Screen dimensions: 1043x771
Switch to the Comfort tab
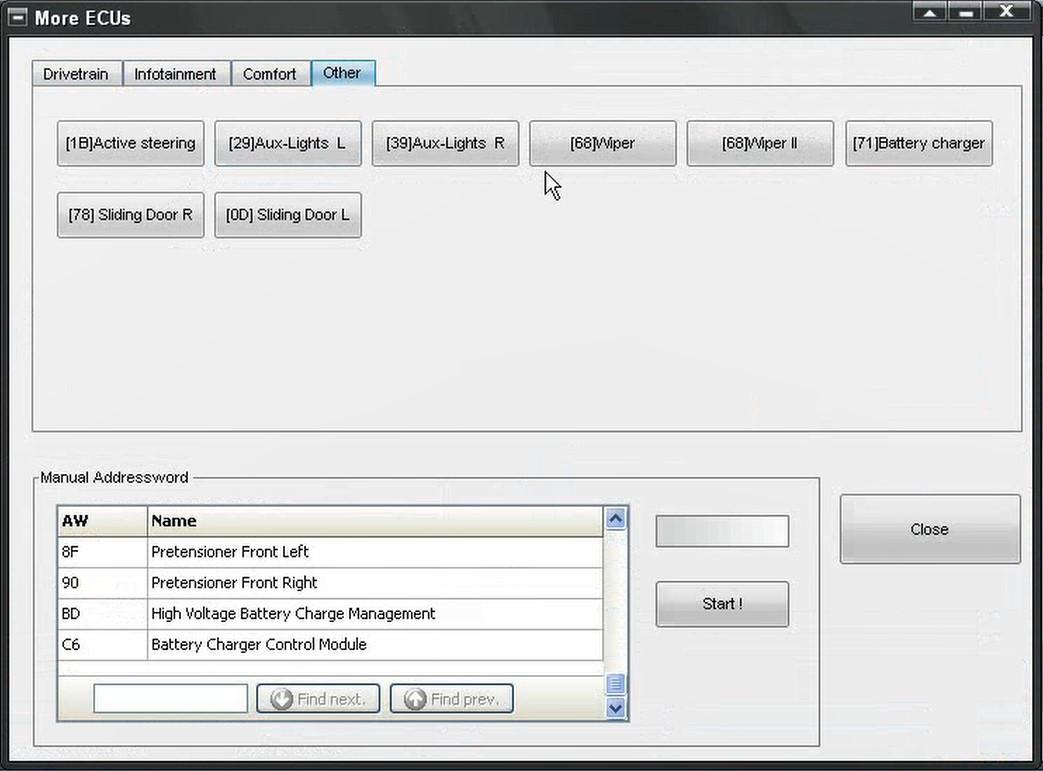(x=269, y=74)
